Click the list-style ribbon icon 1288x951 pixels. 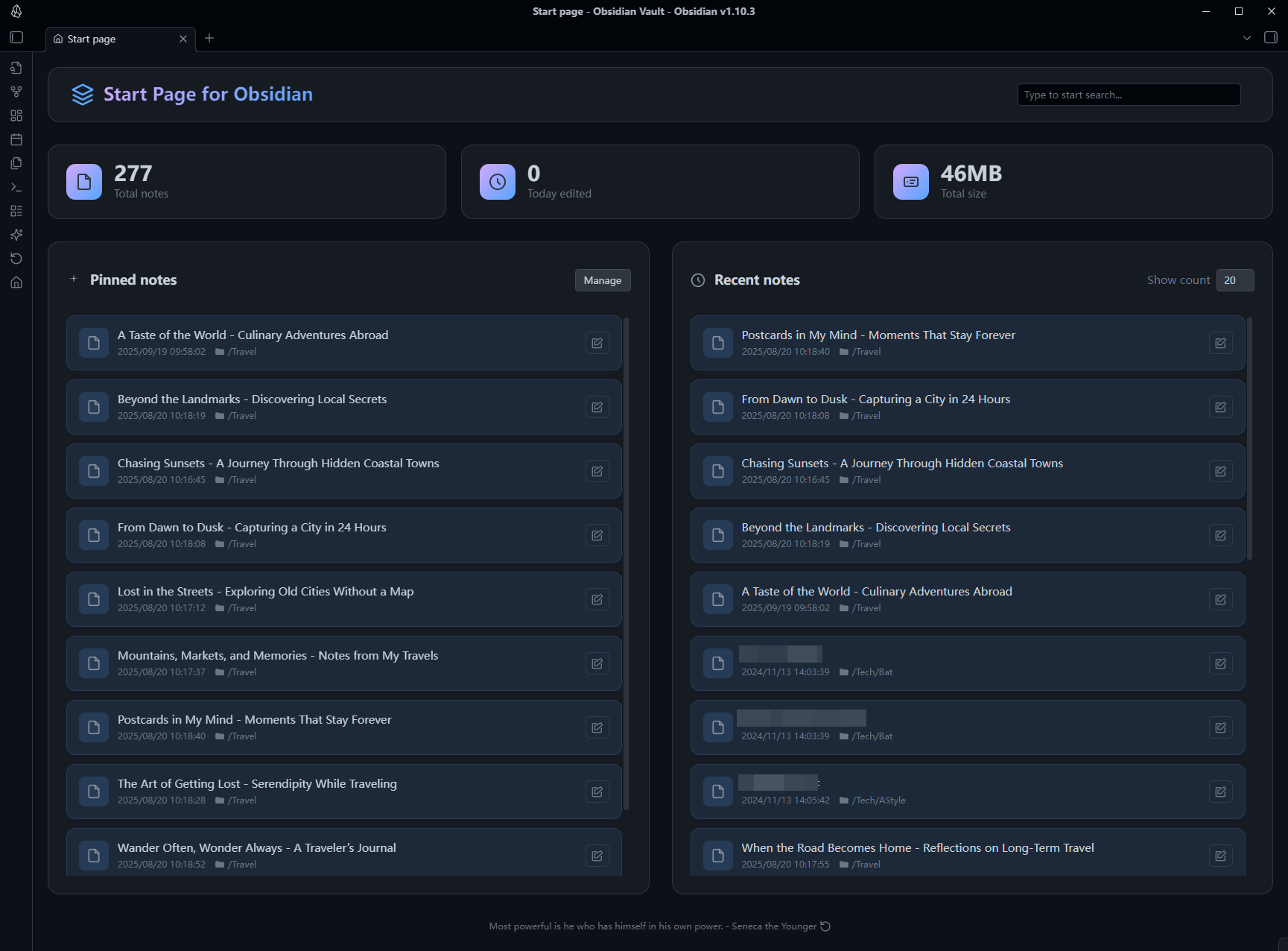[16, 211]
